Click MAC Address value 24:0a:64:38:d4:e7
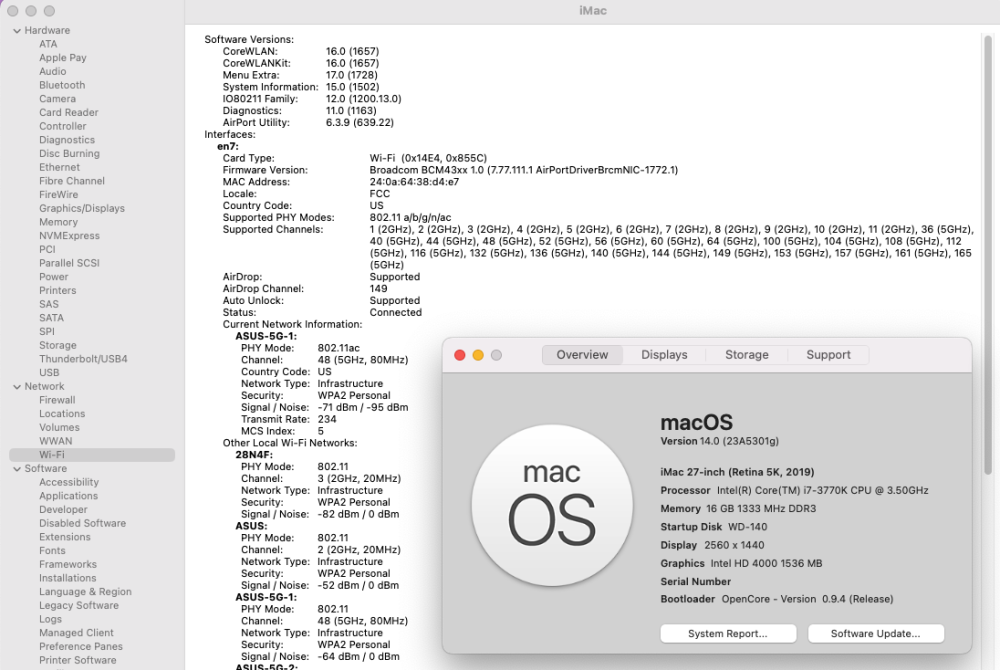 414,182
